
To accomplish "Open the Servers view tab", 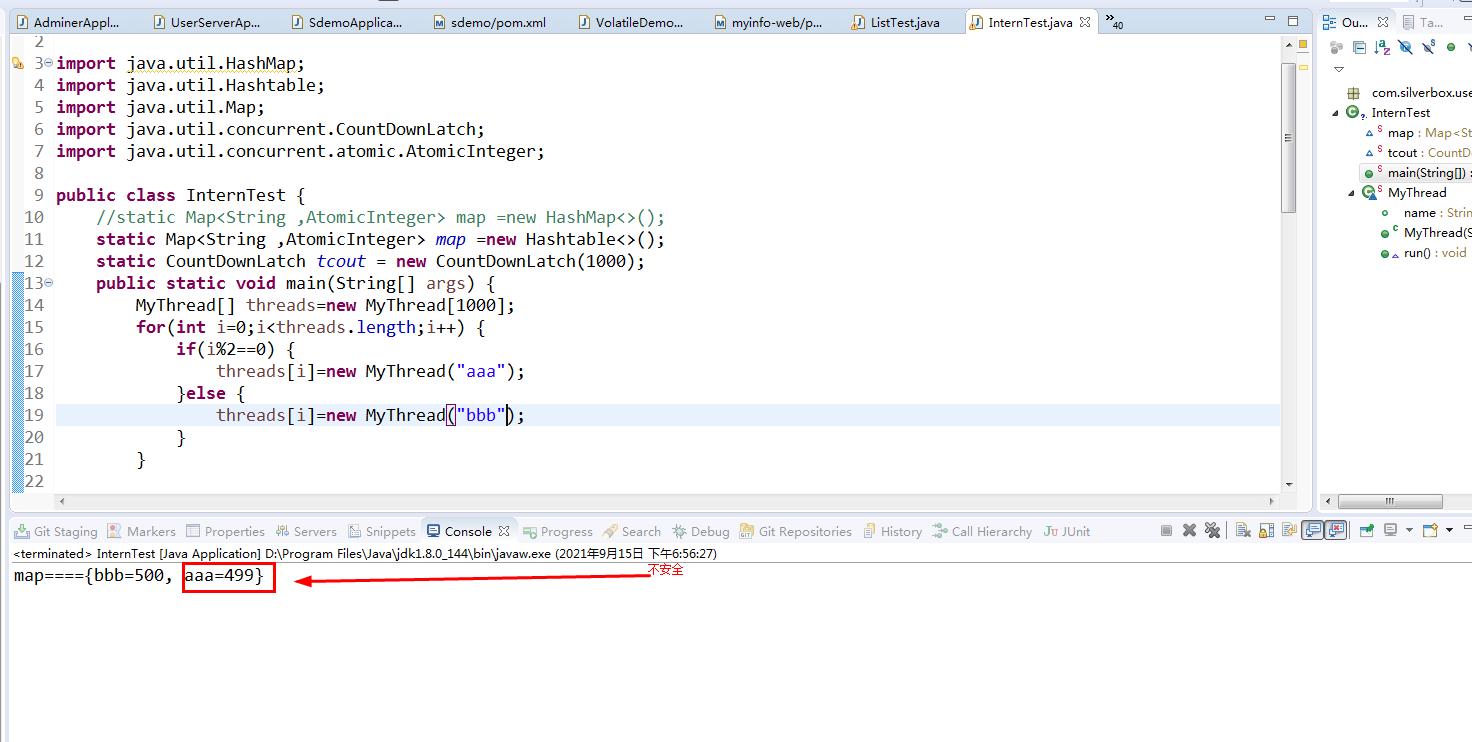I will click(305, 531).
